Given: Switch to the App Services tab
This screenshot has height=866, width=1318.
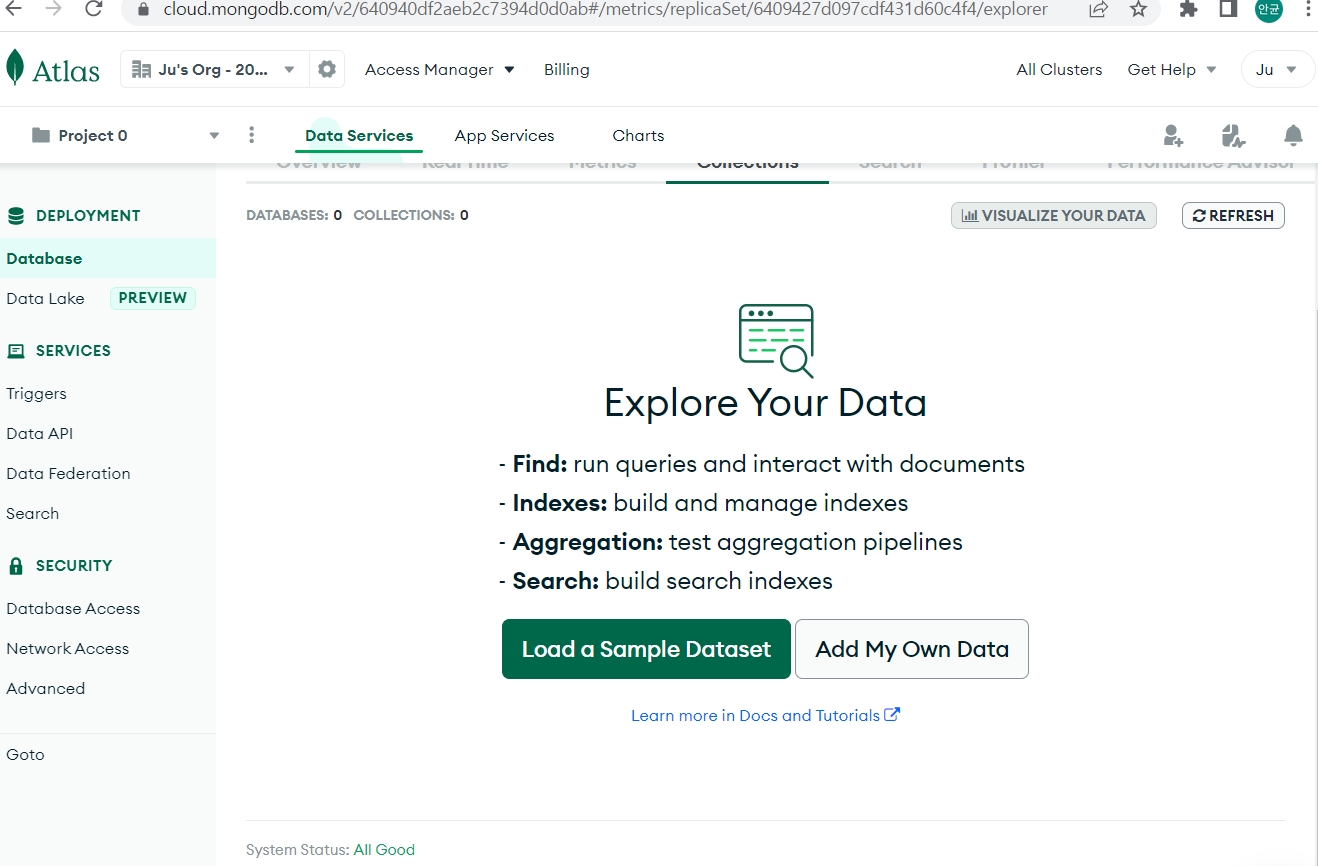Looking at the screenshot, I should [x=504, y=136].
